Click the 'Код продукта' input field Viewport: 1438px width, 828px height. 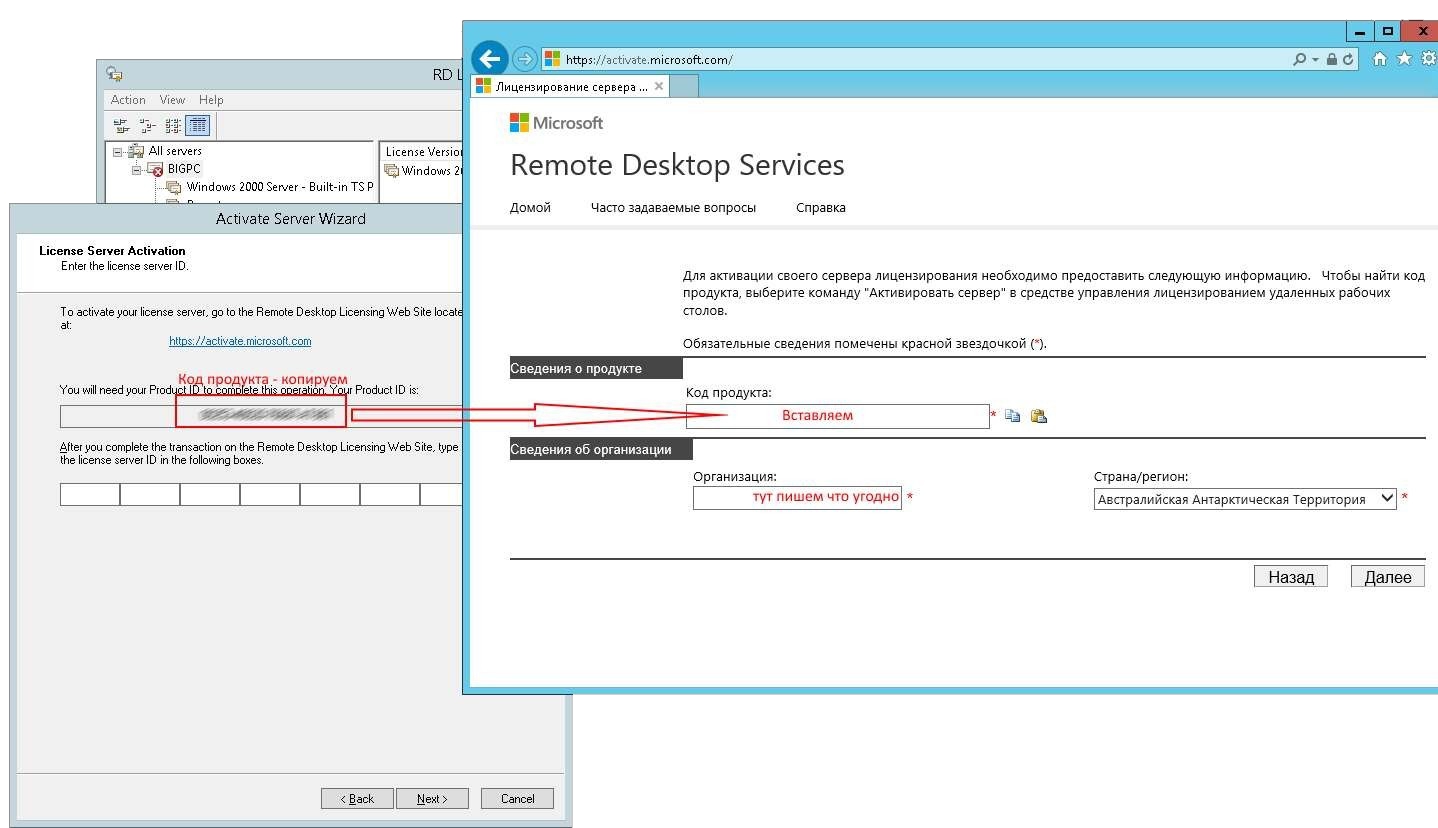point(837,416)
